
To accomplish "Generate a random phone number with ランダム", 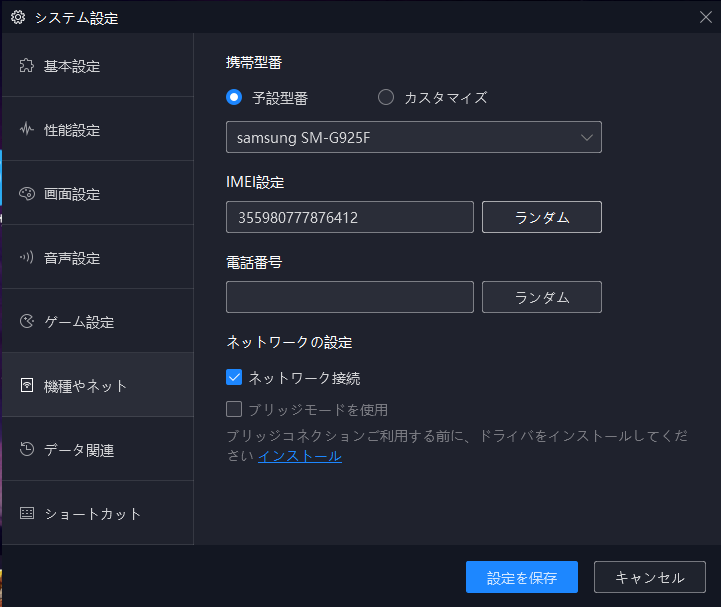I will point(542,297).
